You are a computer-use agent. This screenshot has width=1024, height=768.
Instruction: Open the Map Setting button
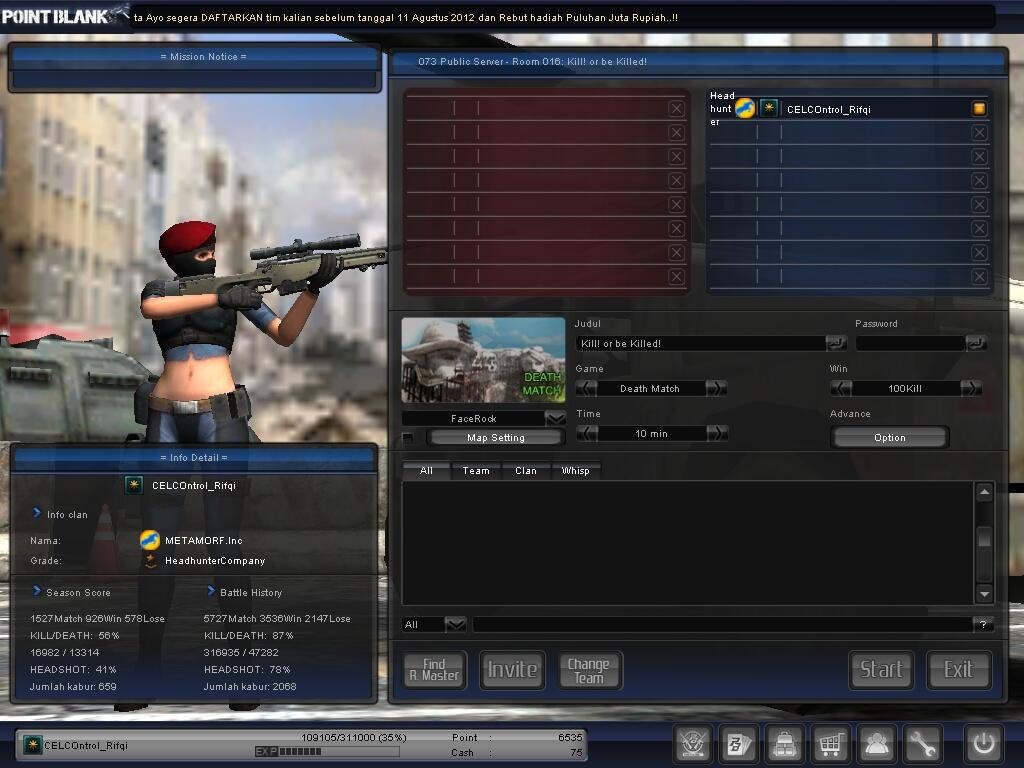[x=496, y=438]
